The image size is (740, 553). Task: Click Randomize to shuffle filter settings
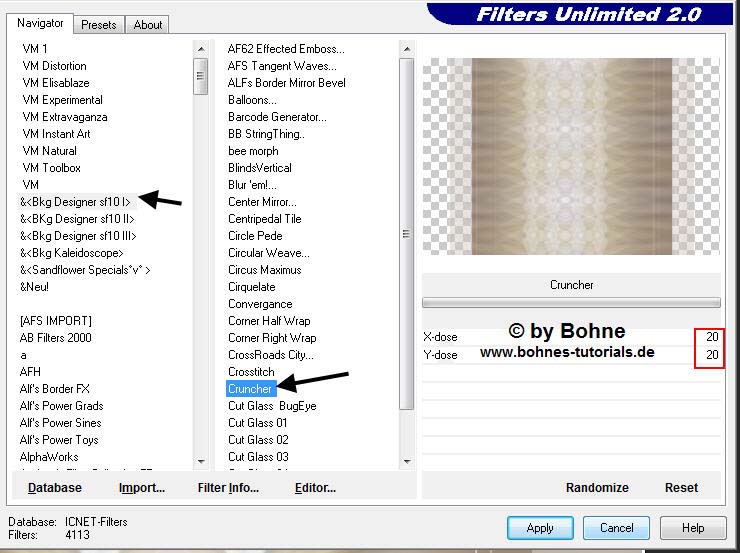(x=597, y=488)
